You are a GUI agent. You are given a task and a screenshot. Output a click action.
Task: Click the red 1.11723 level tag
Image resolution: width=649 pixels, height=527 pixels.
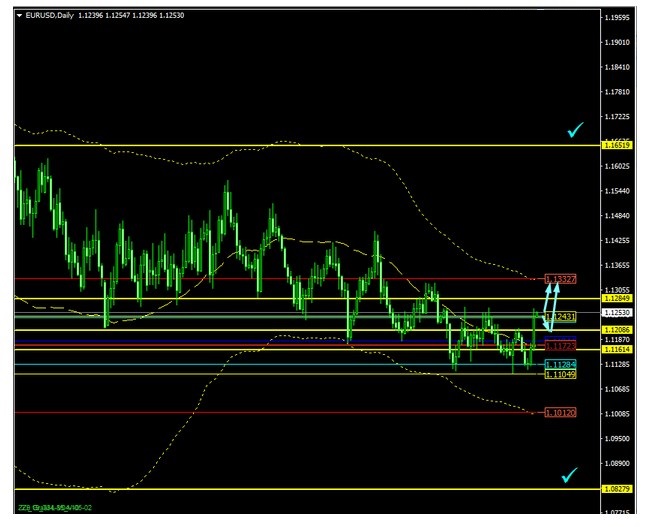[x=561, y=345]
